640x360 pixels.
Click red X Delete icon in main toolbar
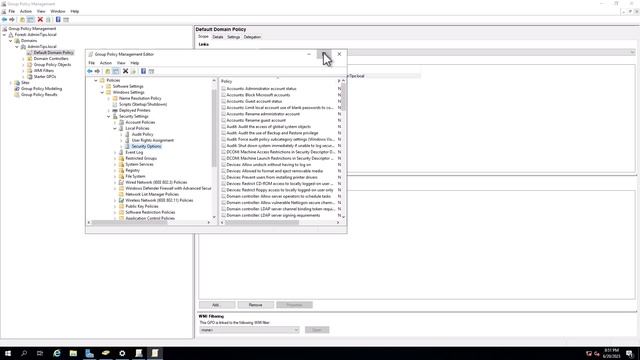tap(40, 20)
